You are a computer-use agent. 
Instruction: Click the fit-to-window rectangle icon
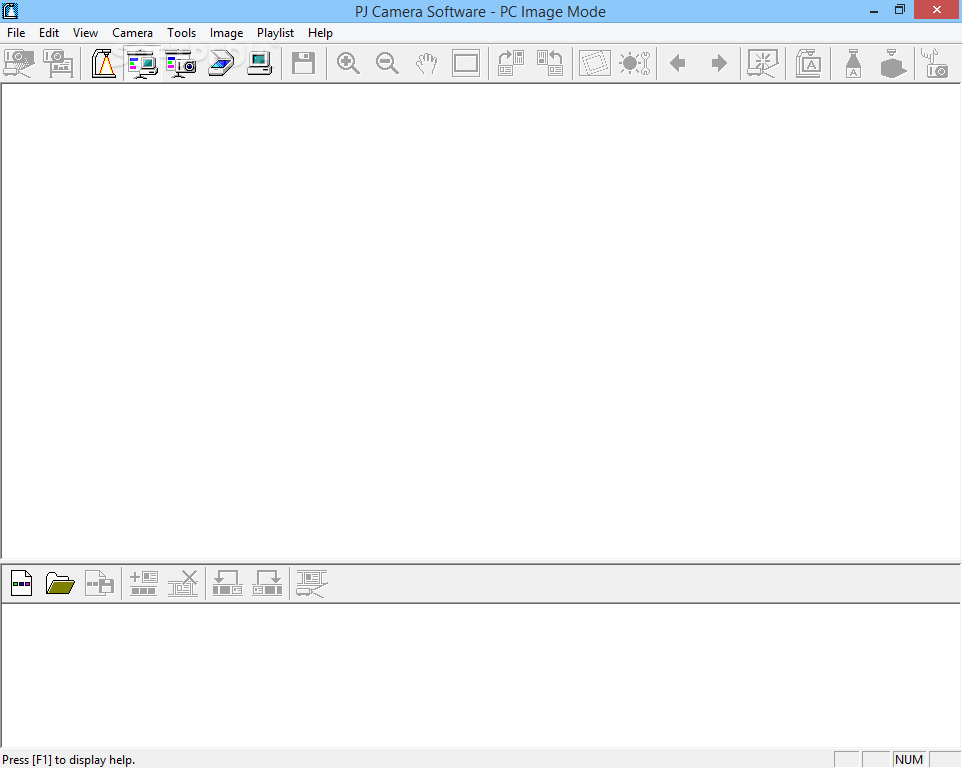(x=466, y=63)
